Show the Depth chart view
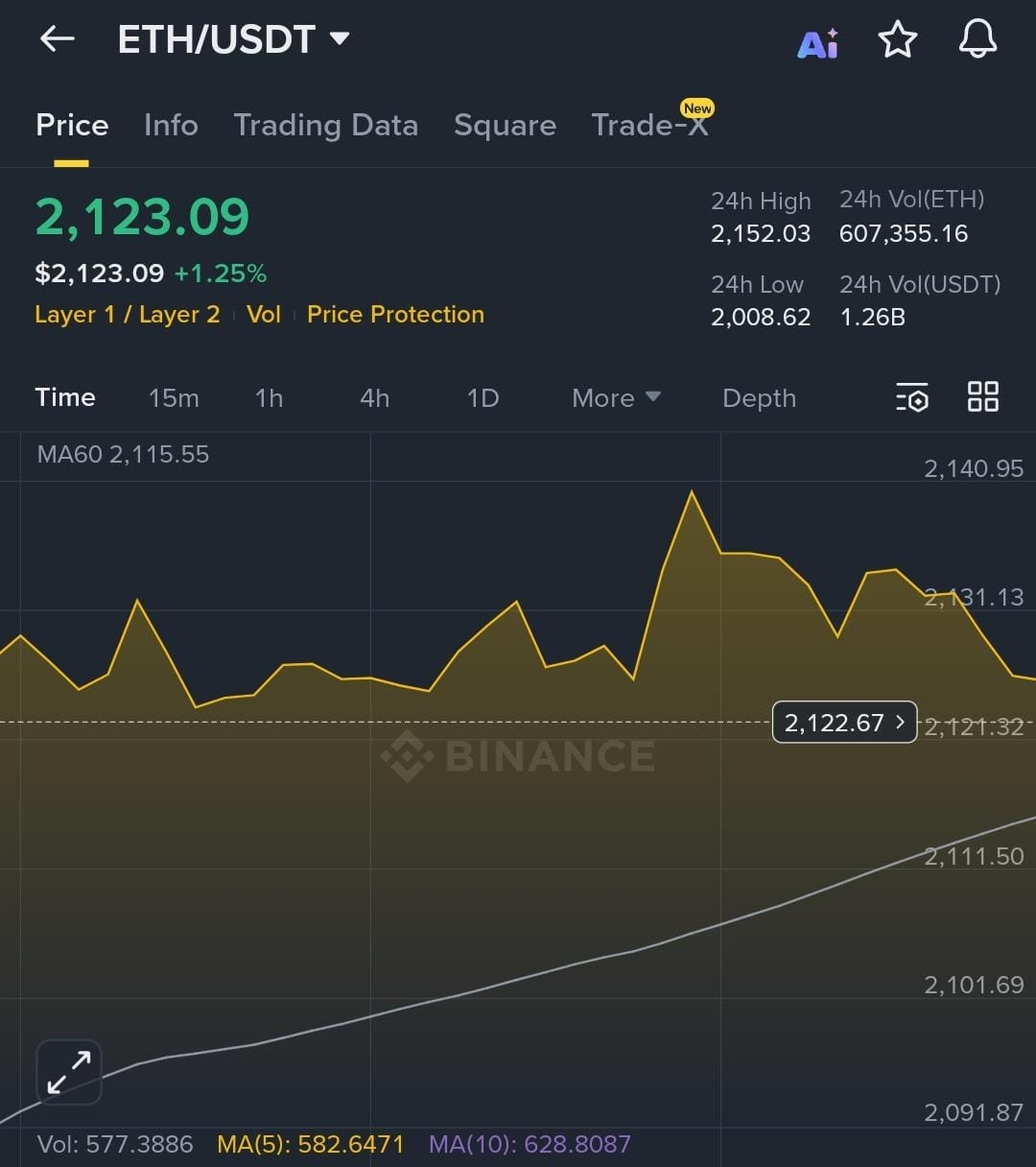1036x1167 pixels. 759,398
